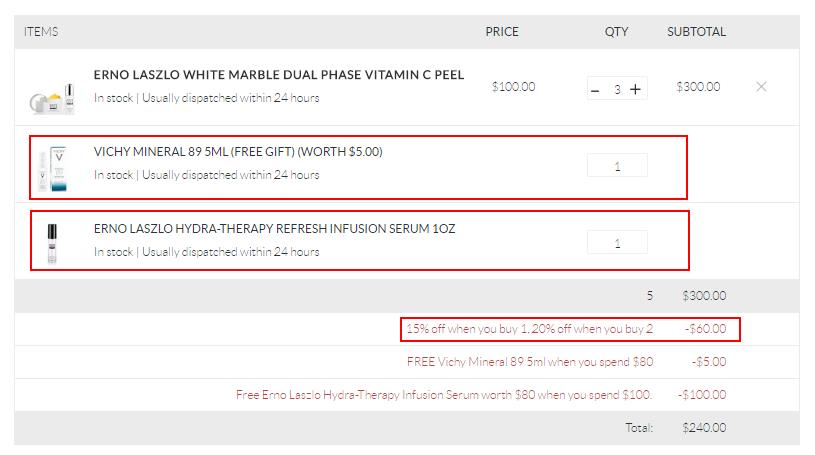
Task: Click quantity field showing 3
Action: [x=617, y=89]
